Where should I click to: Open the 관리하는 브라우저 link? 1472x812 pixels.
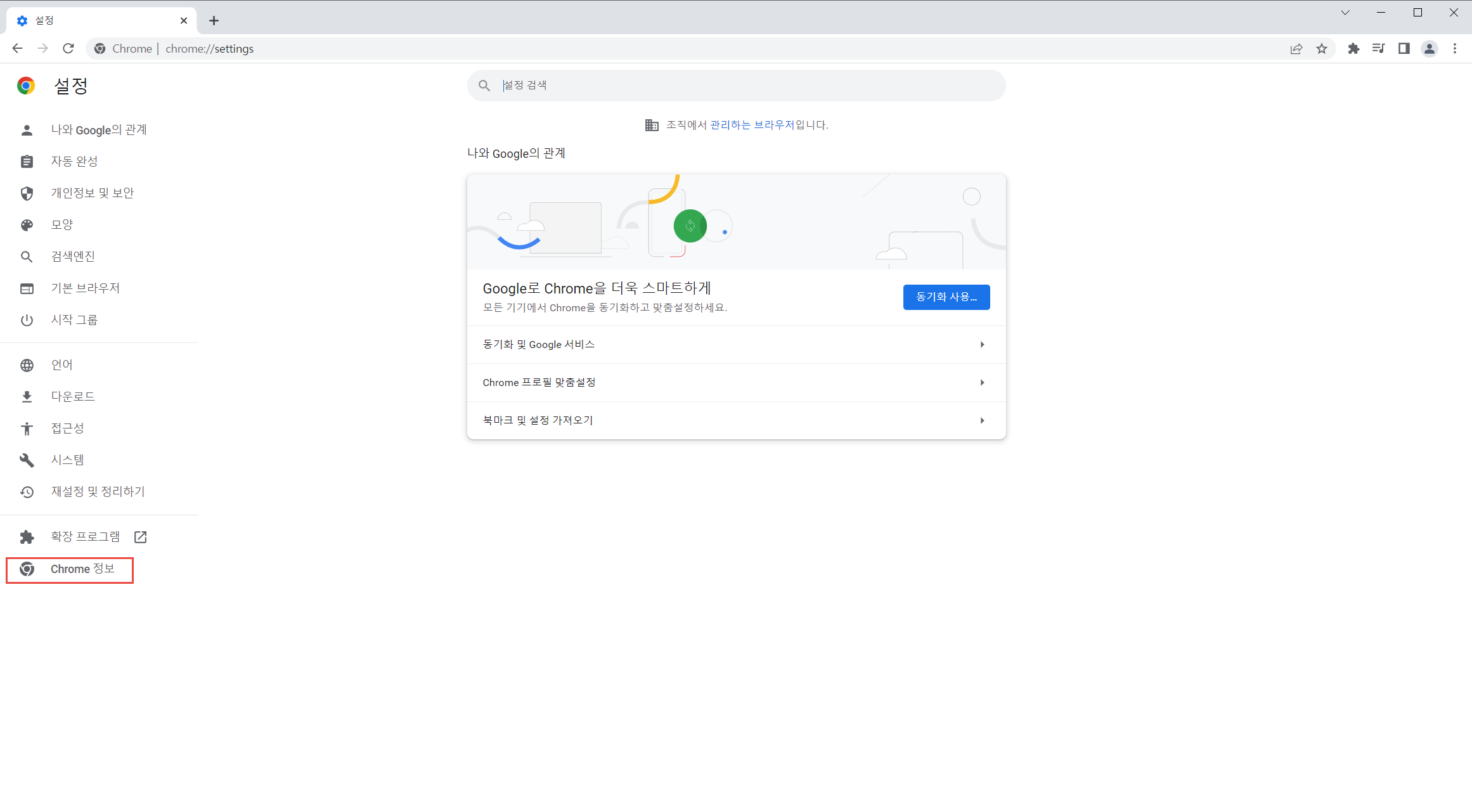coord(752,125)
